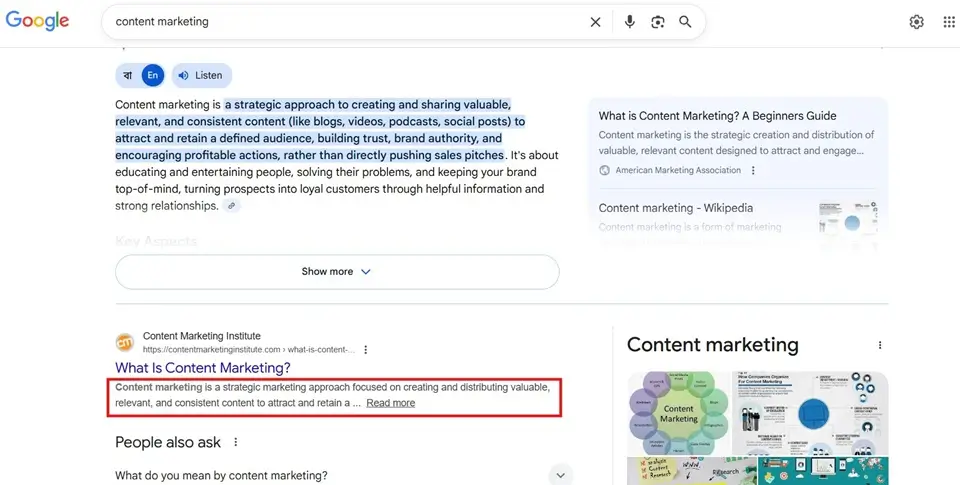Open the People also ask options menu
Screen dimensions: 960x485
tap(236, 442)
